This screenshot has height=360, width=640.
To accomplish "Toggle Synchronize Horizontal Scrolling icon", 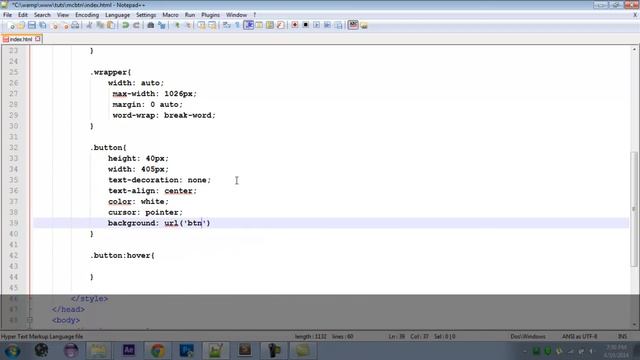I will (212, 25).
